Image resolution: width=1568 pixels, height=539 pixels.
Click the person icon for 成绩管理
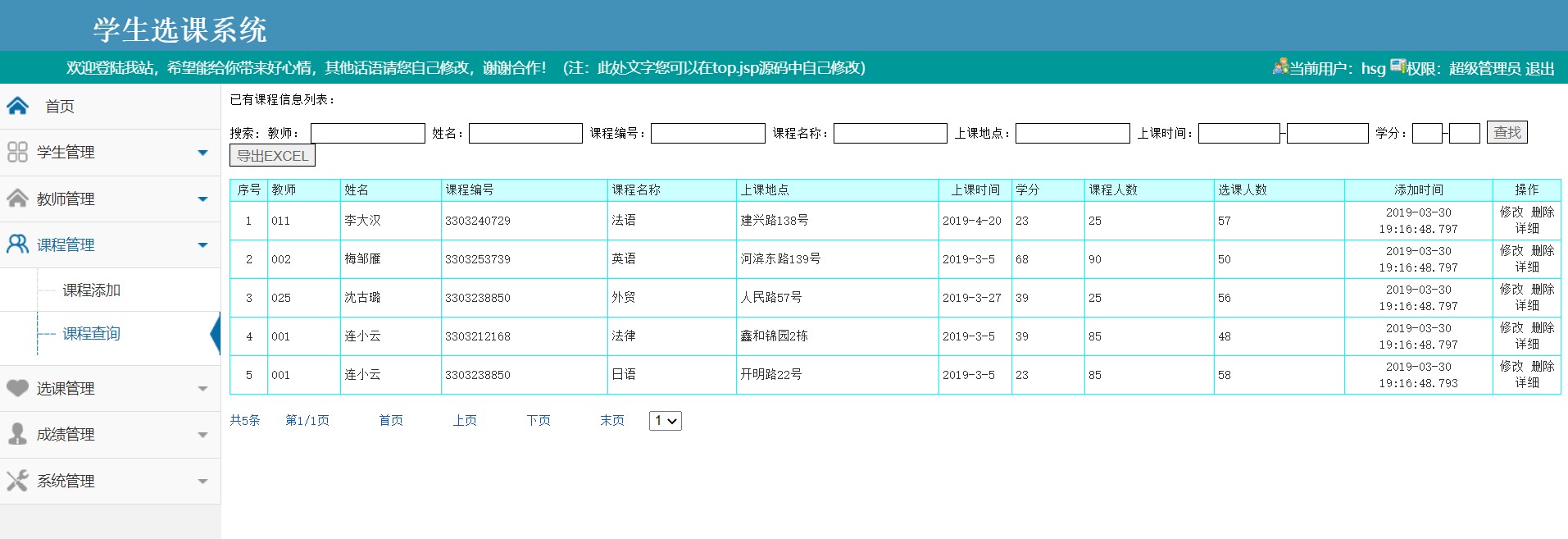pyautogui.click(x=17, y=434)
